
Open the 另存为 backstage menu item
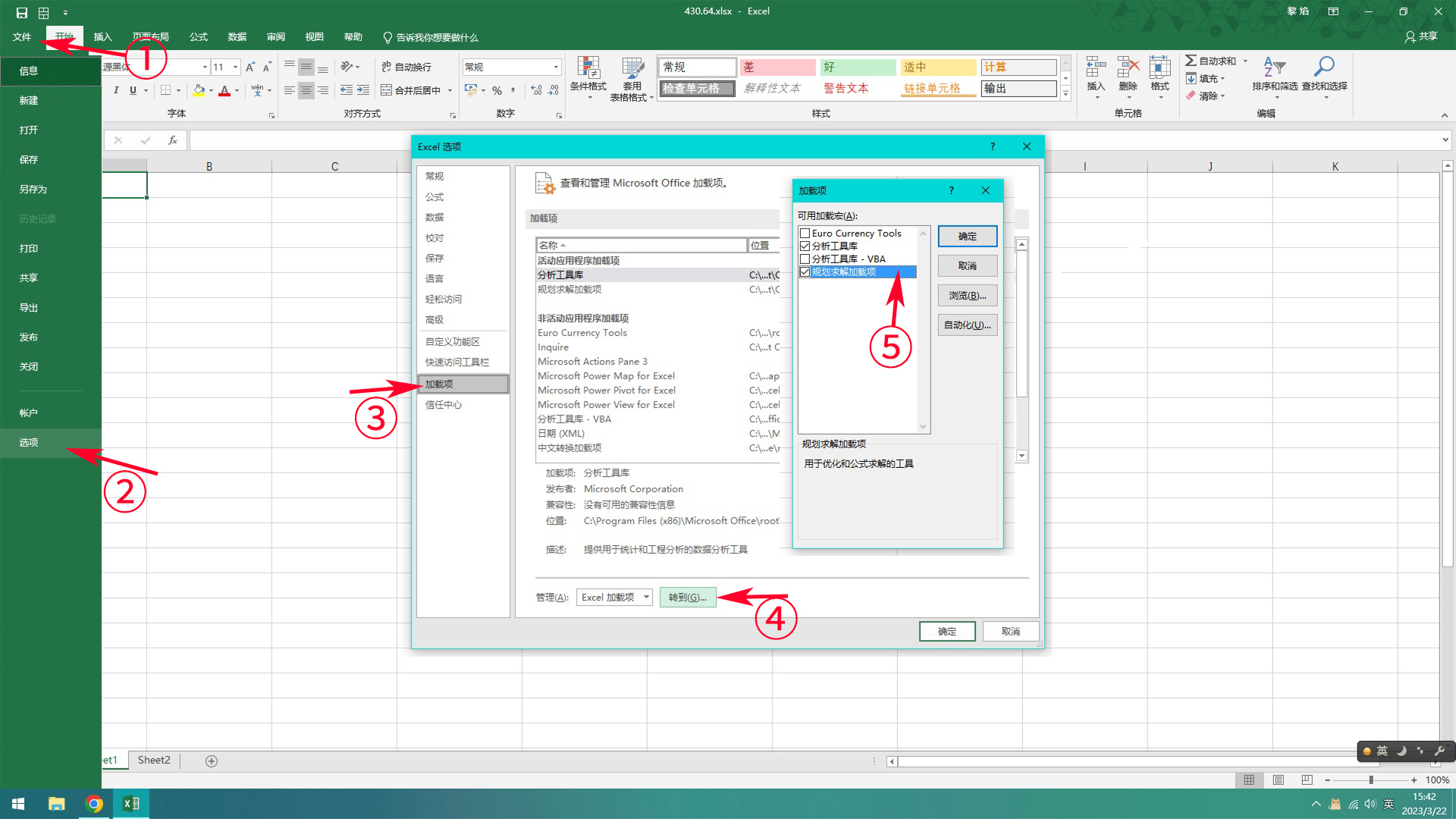33,190
